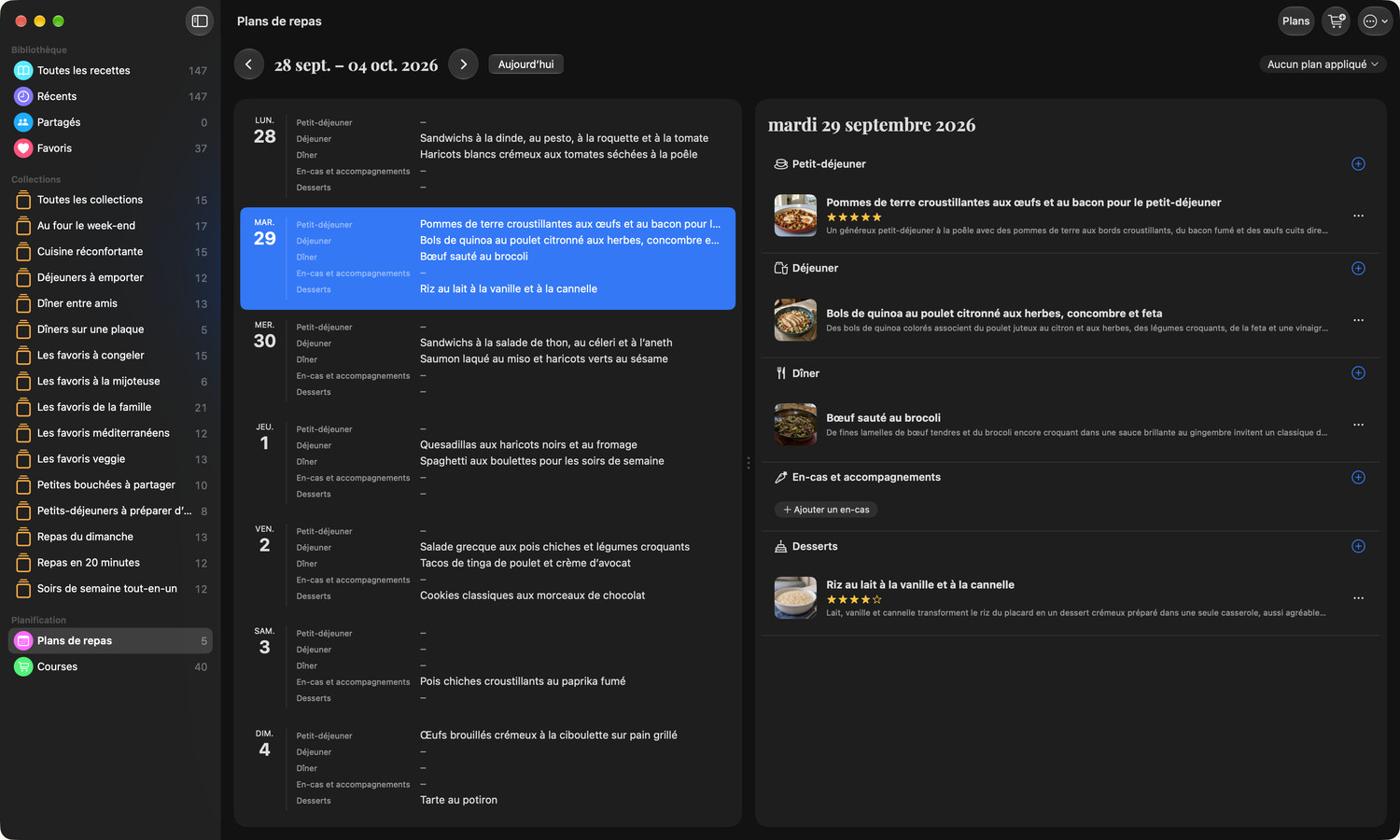Click Cookies classiques aux morceaux de chocolat
The image size is (1400, 840).
(532, 596)
